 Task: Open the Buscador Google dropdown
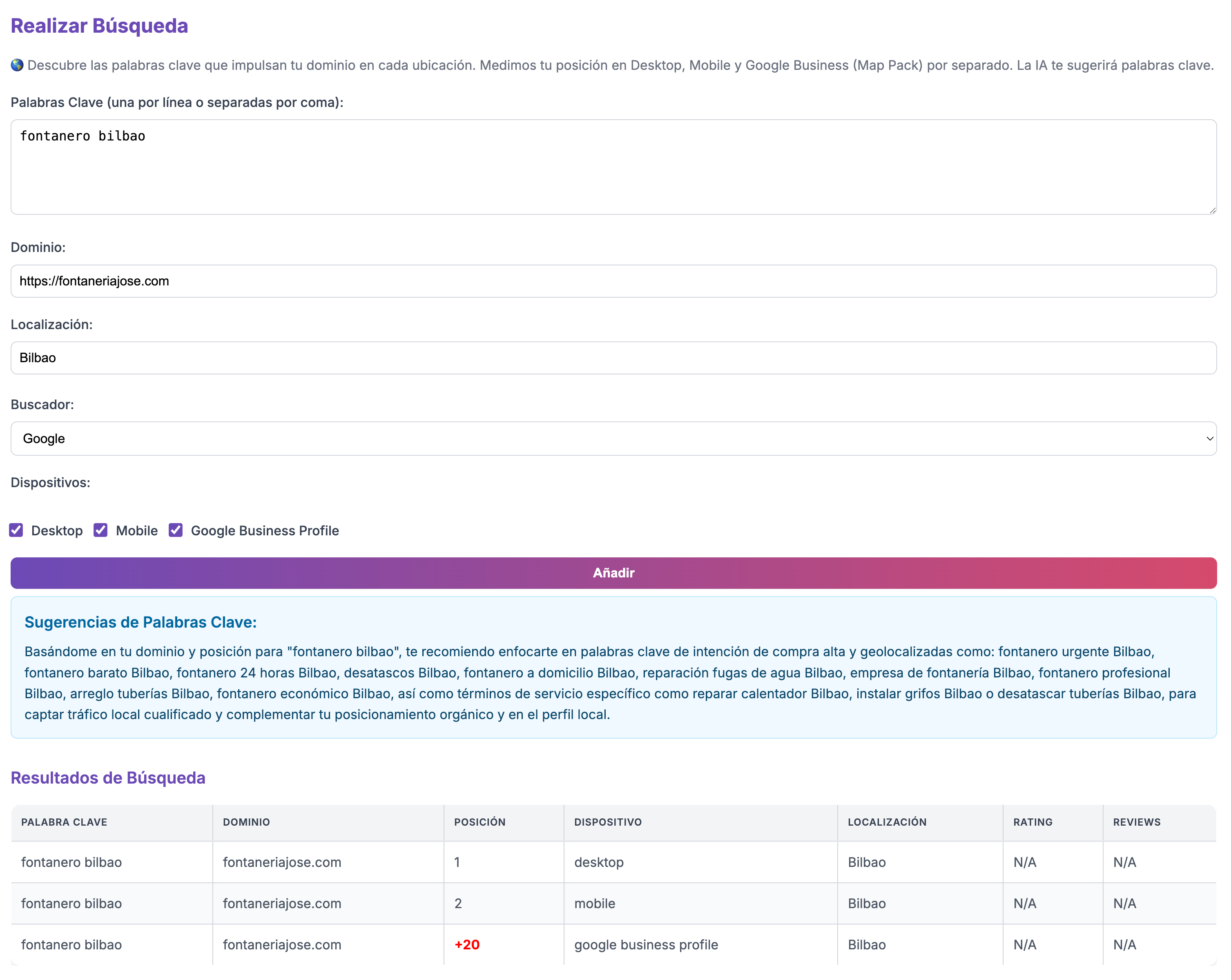click(x=613, y=439)
